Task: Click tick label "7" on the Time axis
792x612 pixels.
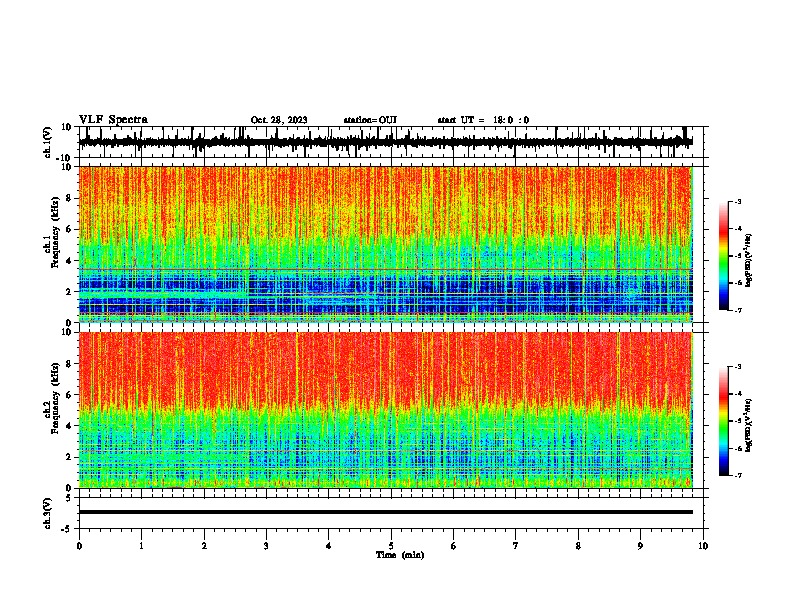Action: pos(516,546)
